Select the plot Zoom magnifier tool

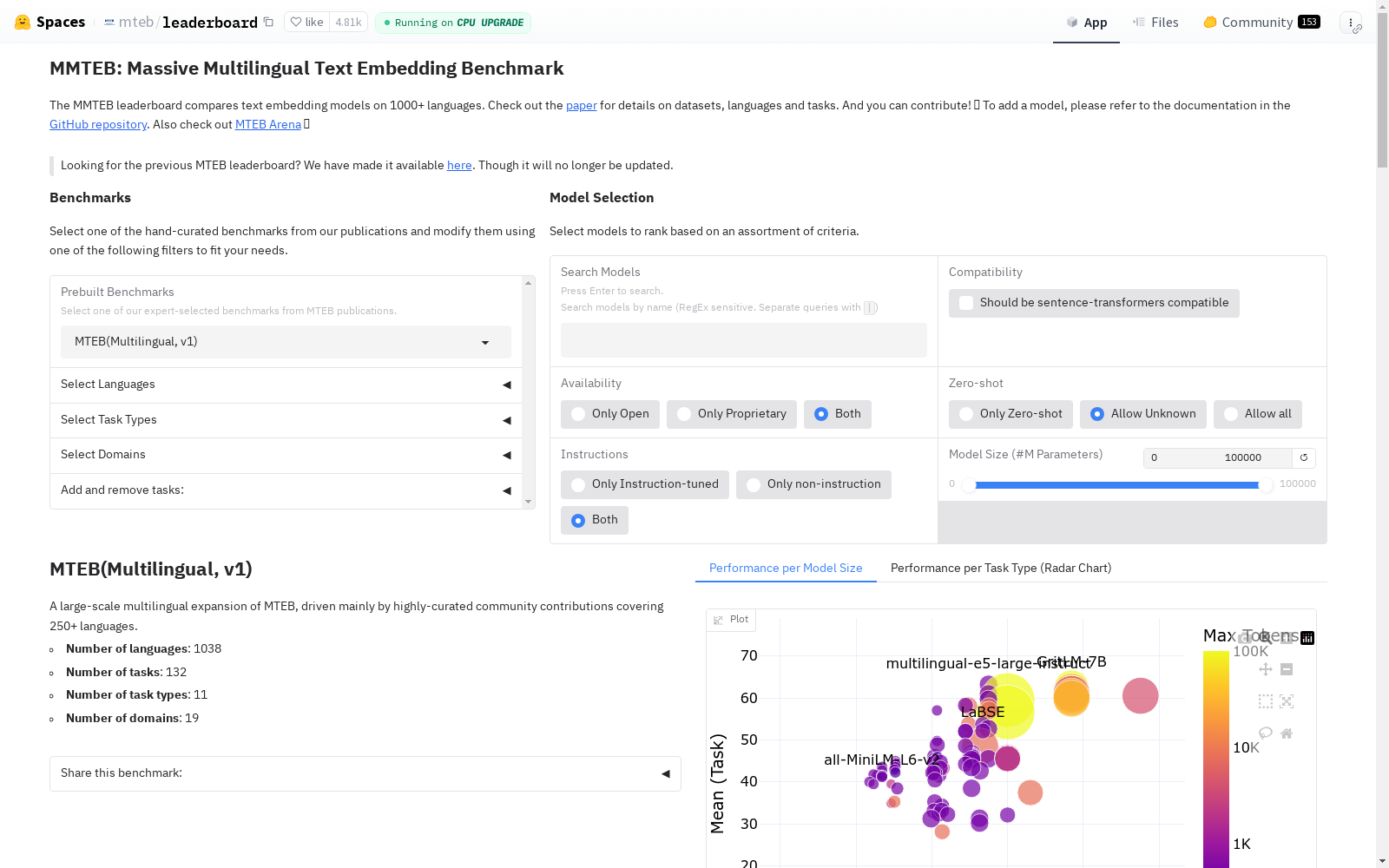[1266, 638]
